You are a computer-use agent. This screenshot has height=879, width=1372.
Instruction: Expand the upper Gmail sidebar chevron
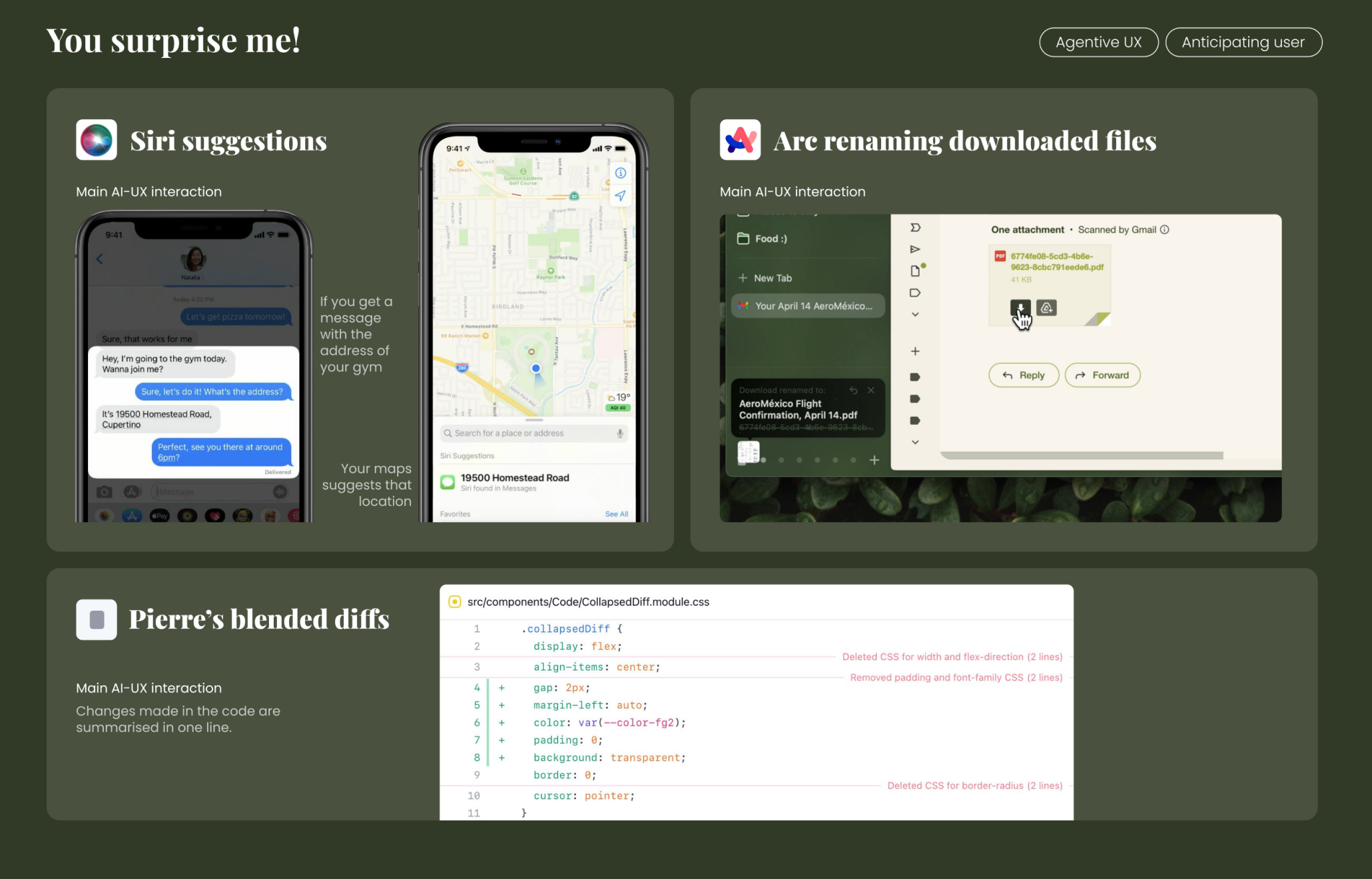[915, 314]
